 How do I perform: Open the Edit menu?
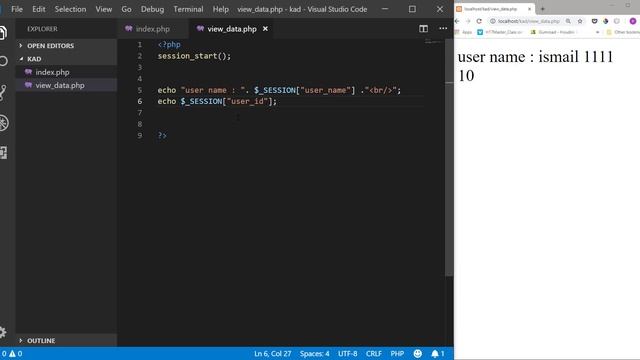39,9
